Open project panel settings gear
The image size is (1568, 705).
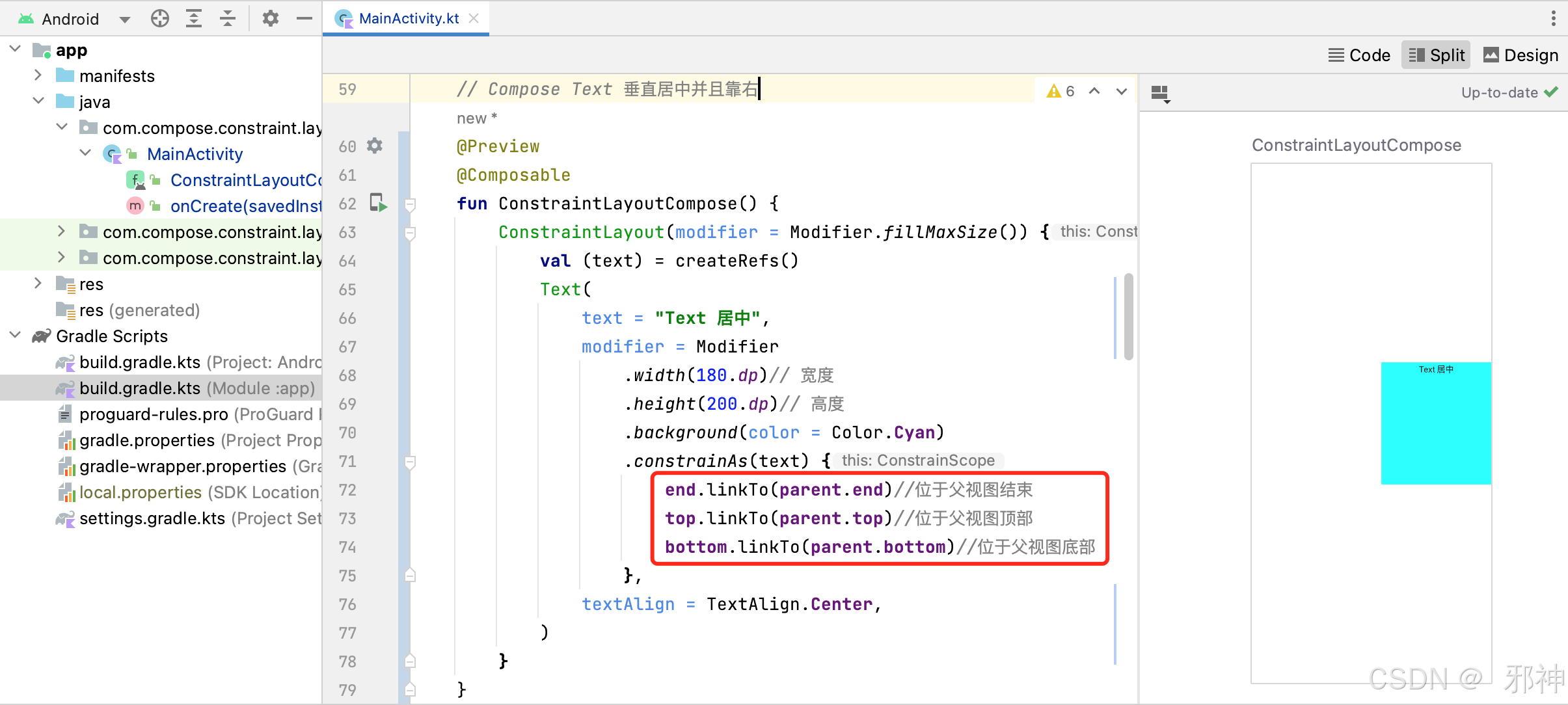click(x=270, y=19)
